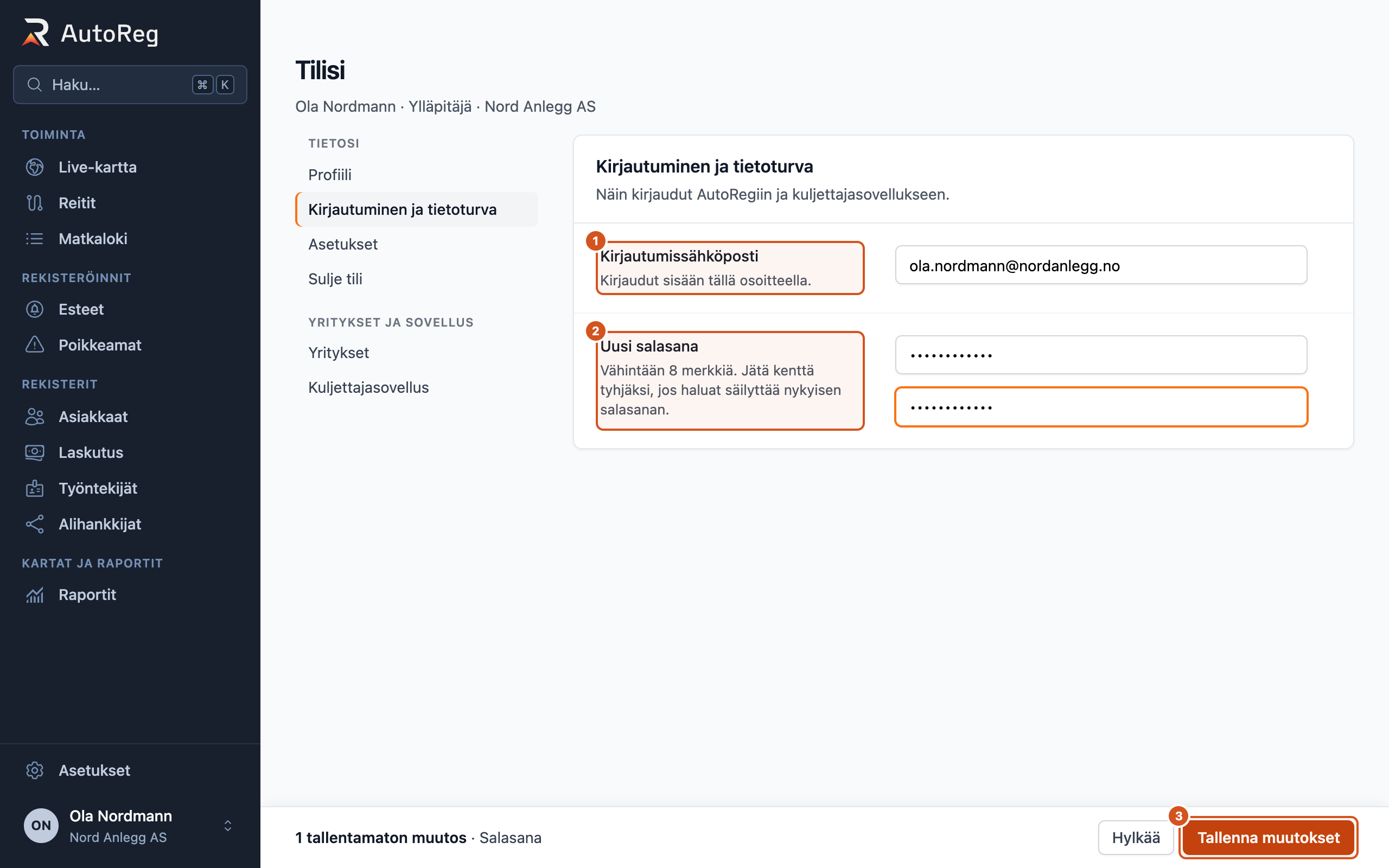
Task: Click the Poikkeamat warning triangle icon
Action: click(x=34, y=345)
